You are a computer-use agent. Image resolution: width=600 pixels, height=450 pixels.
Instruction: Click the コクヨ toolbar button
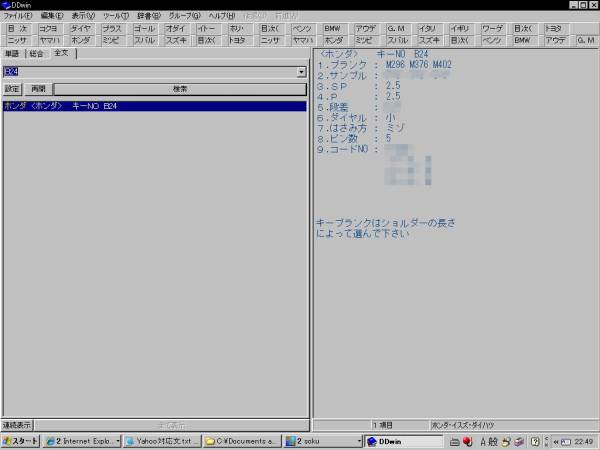coord(49,29)
